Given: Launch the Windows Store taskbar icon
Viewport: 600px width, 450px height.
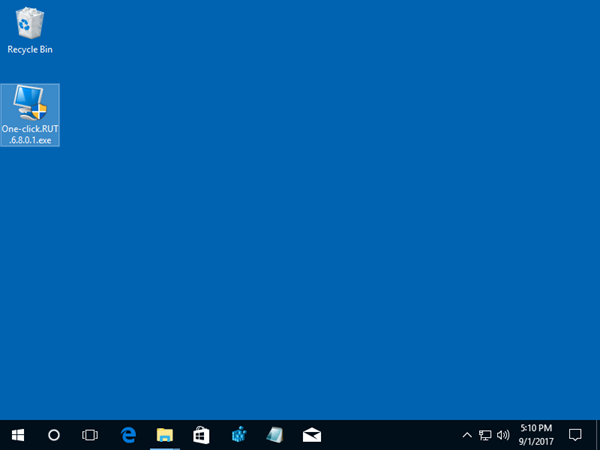Looking at the screenshot, I should 201,435.
